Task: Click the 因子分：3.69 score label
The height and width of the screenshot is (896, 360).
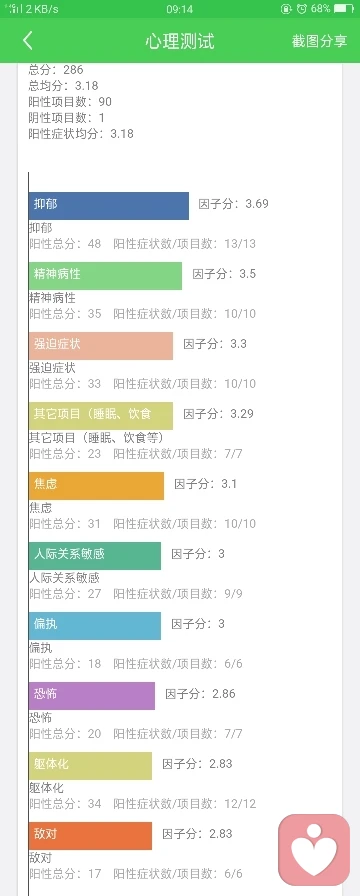Action: coord(234,203)
